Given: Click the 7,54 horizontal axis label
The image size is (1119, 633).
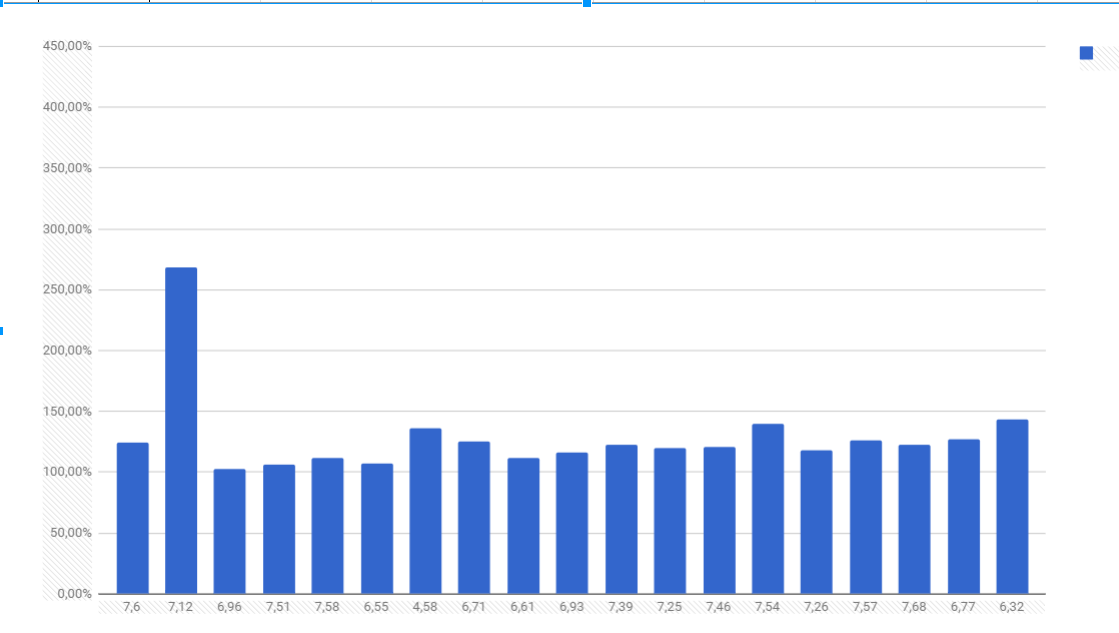Looking at the screenshot, I should 767,607.
